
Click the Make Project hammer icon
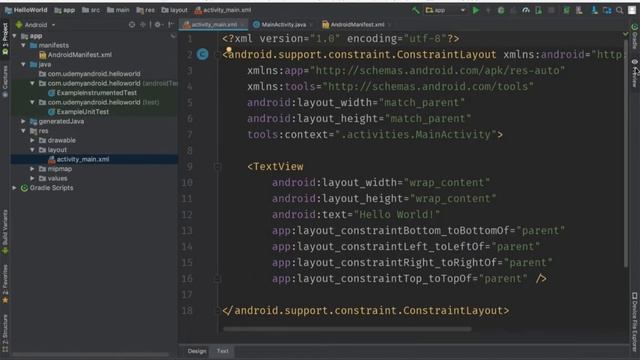tap(416, 10)
